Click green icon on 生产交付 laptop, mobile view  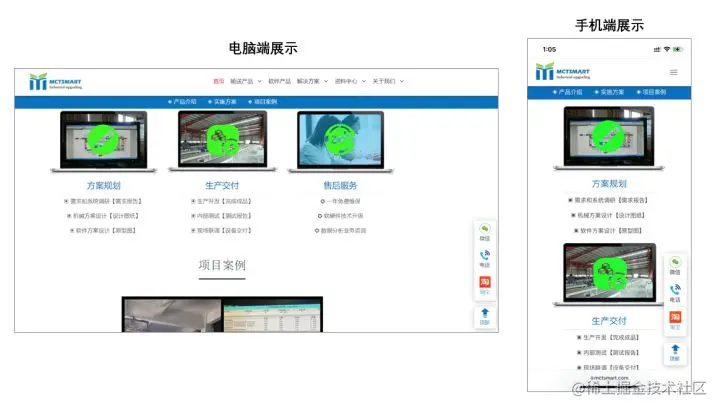click(x=610, y=273)
